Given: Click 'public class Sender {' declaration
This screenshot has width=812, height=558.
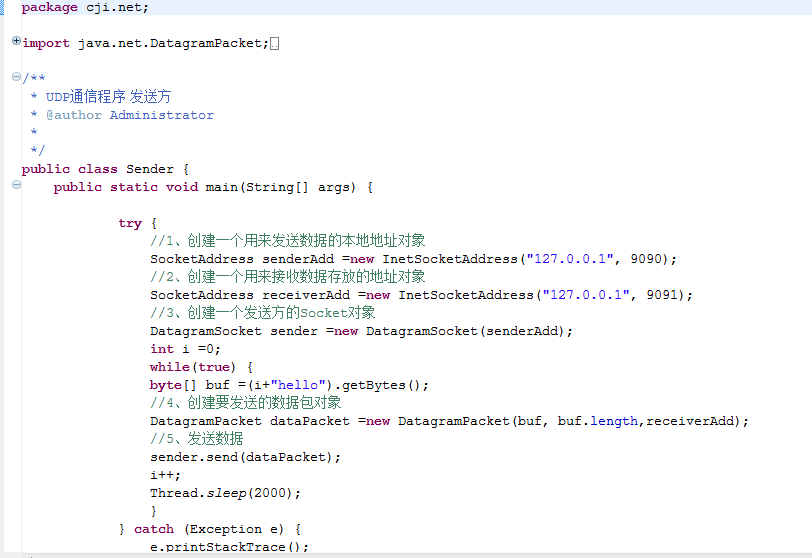Looking at the screenshot, I should 105,169.
